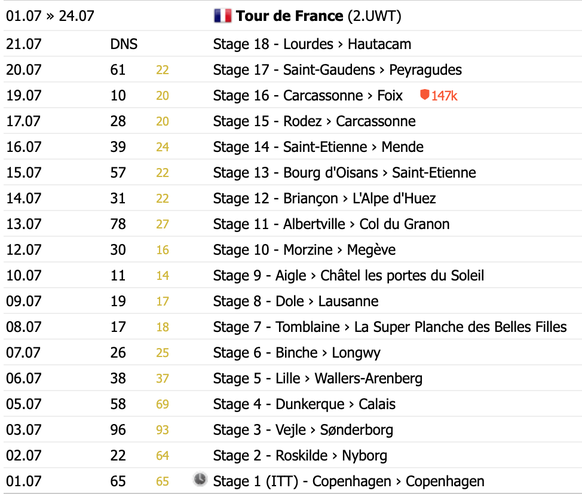The width and height of the screenshot is (582, 494).
Task: Open Stage 15 Rodez › Carcassonne
Action: coord(314,121)
